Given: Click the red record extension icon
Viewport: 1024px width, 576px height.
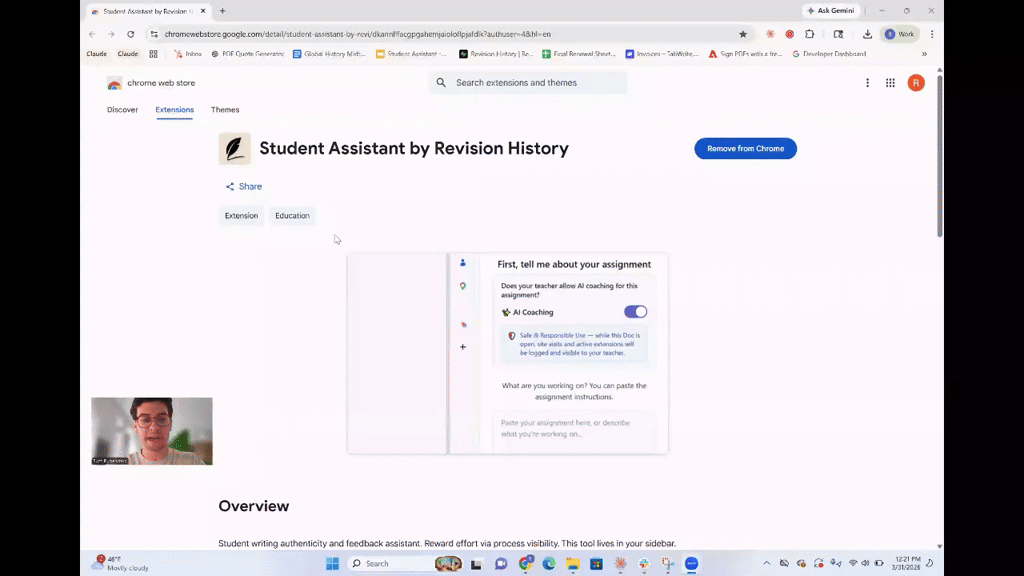Looking at the screenshot, I should (x=790, y=34).
